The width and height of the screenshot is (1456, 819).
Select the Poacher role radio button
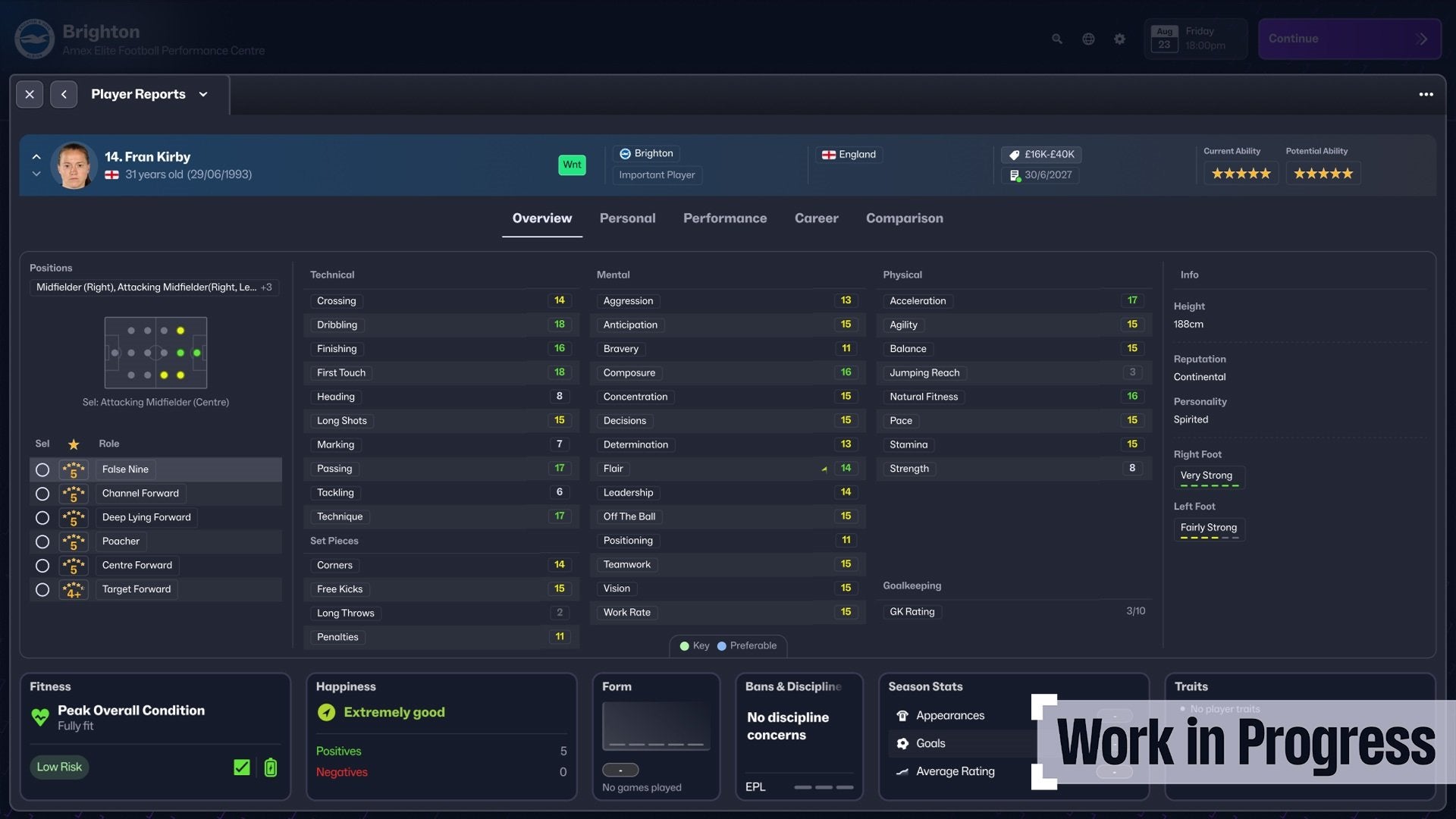click(42, 541)
